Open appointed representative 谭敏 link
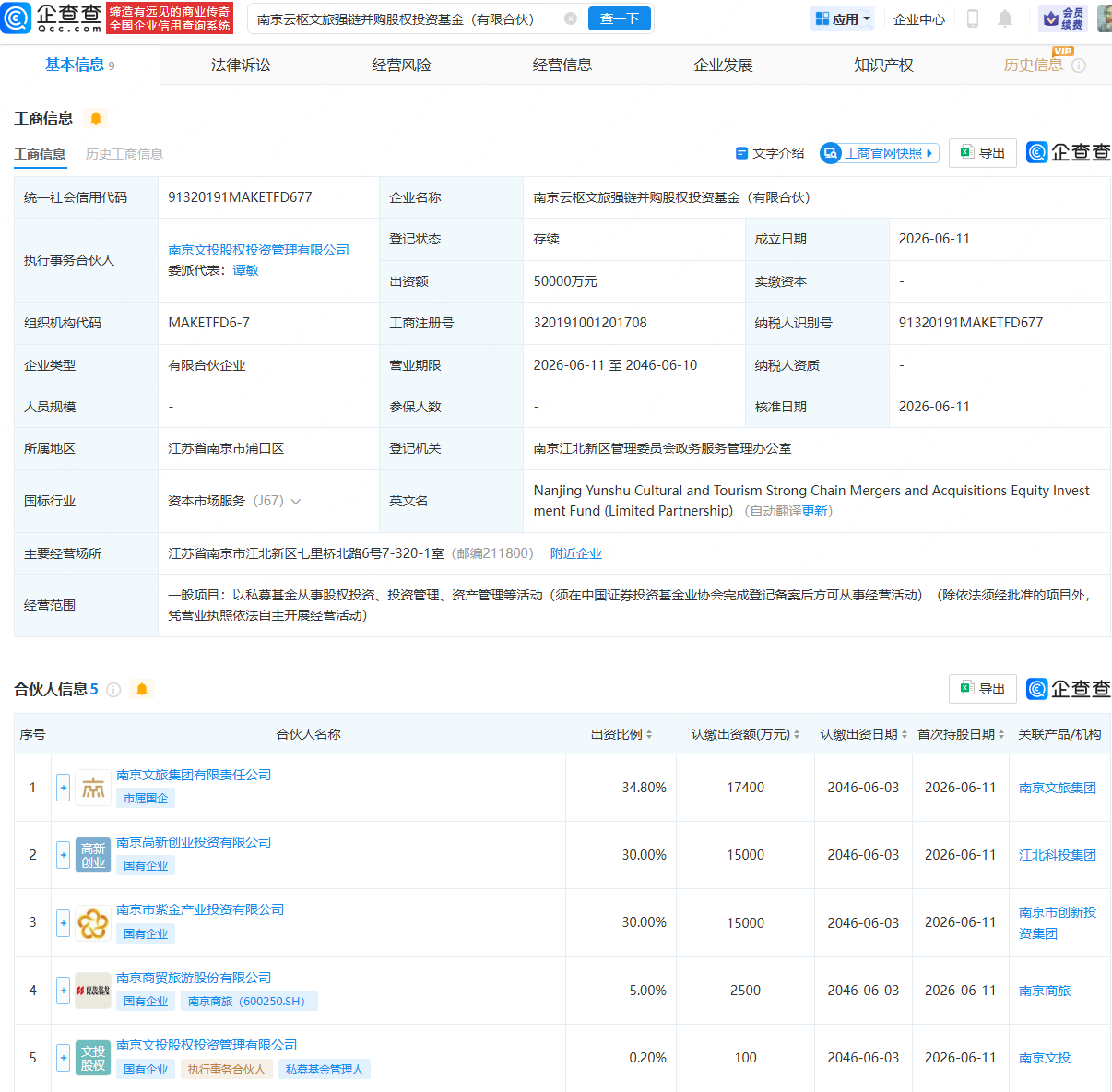 point(245,270)
